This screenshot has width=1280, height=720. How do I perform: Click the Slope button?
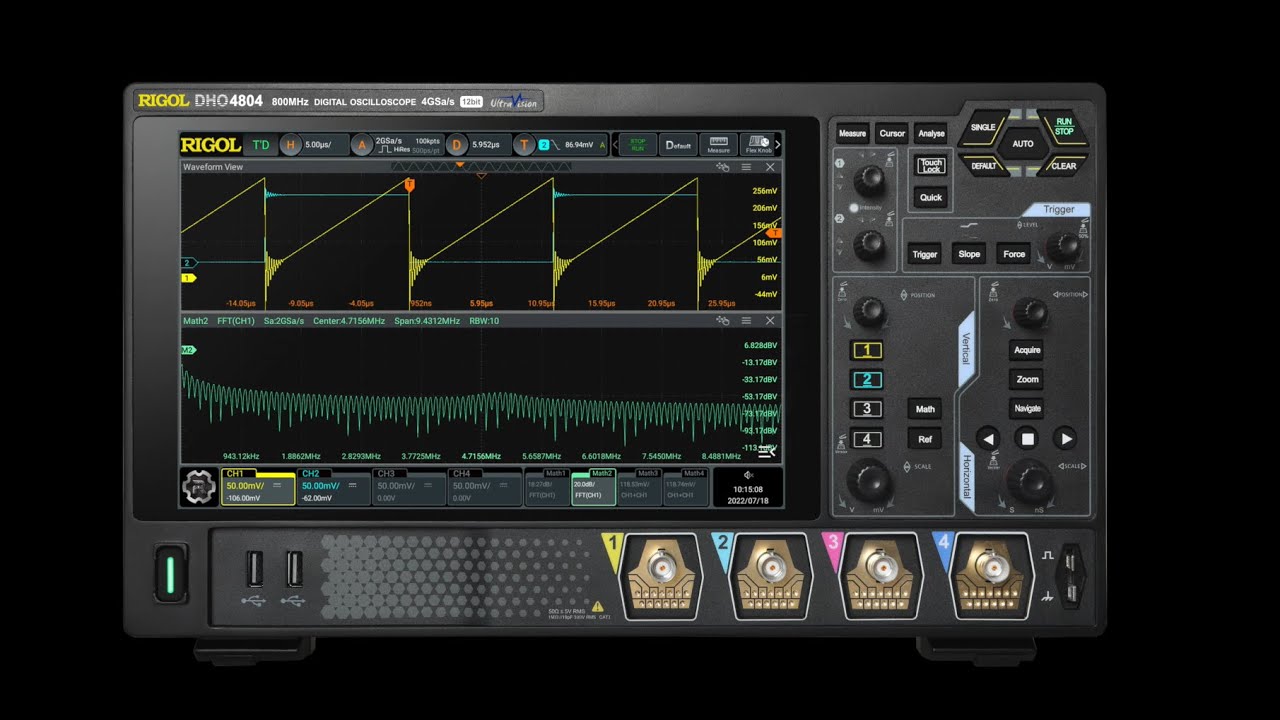point(969,254)
